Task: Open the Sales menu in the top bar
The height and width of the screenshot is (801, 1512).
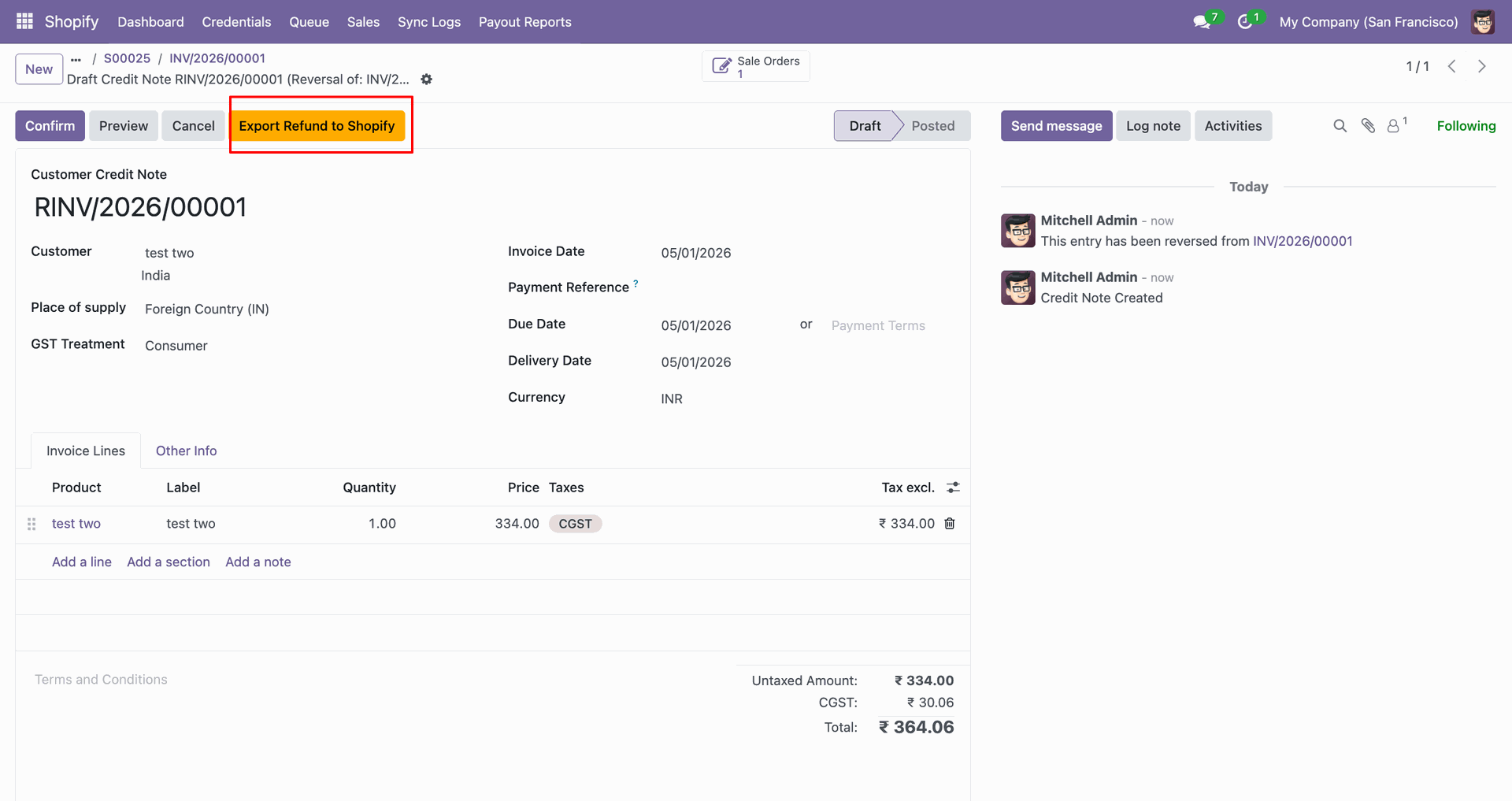Action: pos(363,22)
